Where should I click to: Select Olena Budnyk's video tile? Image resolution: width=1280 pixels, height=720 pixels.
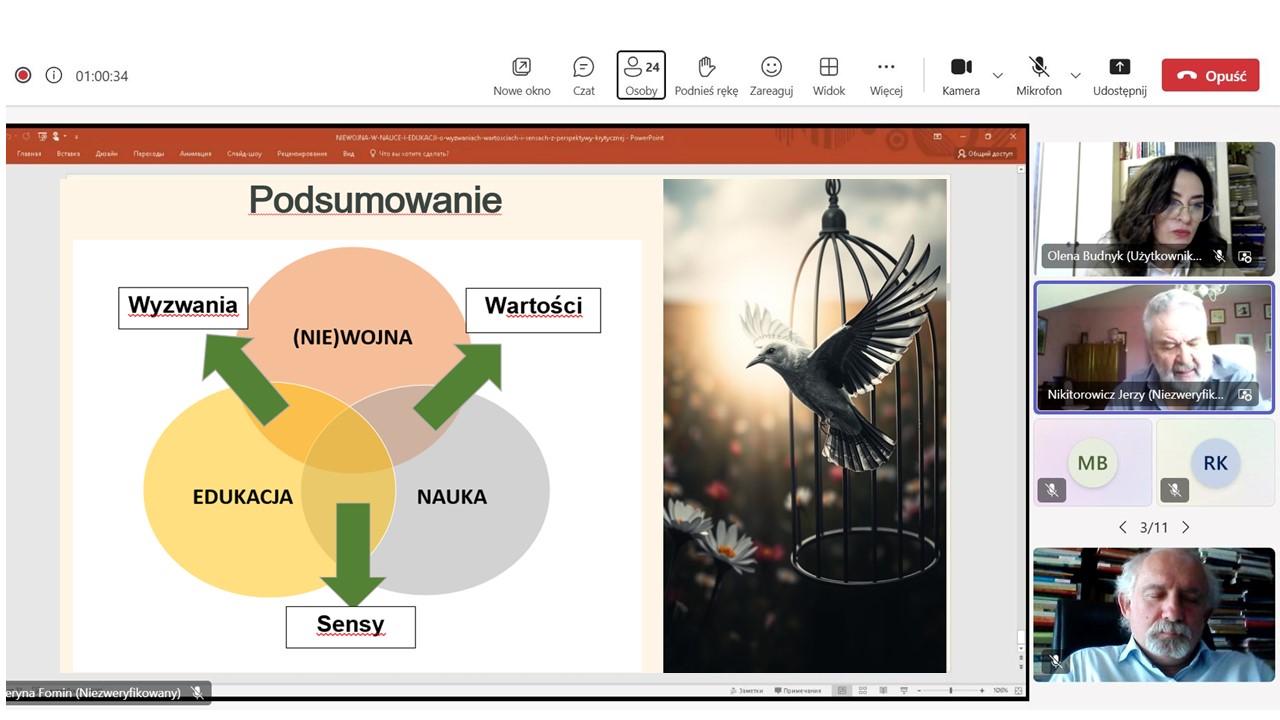(1154, 207)
